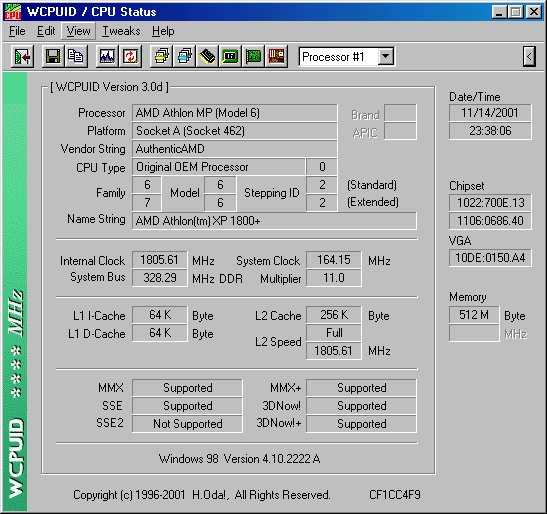Click the date value 11/14/2001
The image size is (547, 514).
click(490, 113)
